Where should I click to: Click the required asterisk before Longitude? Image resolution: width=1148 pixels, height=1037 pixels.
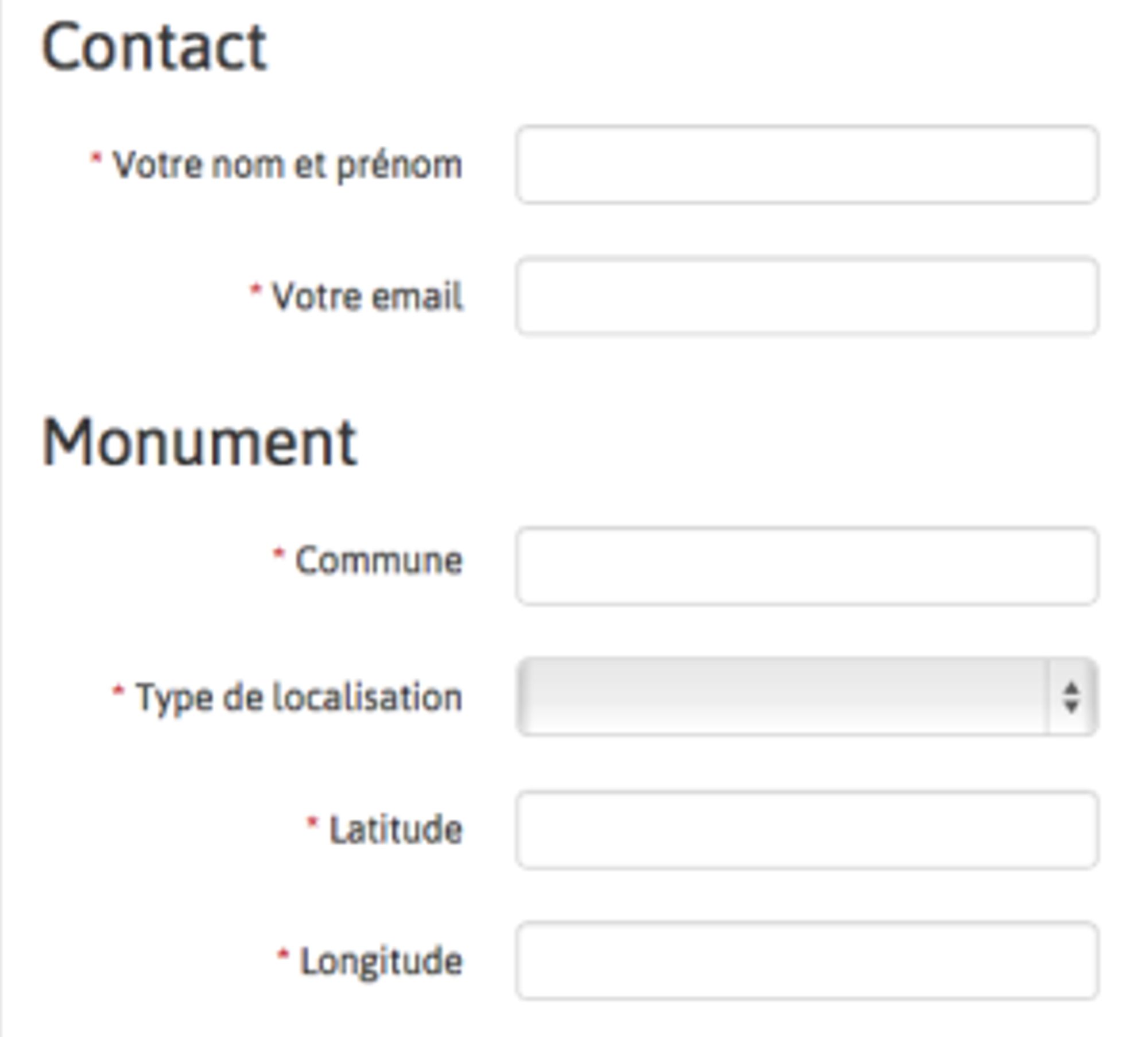(283, 955)
